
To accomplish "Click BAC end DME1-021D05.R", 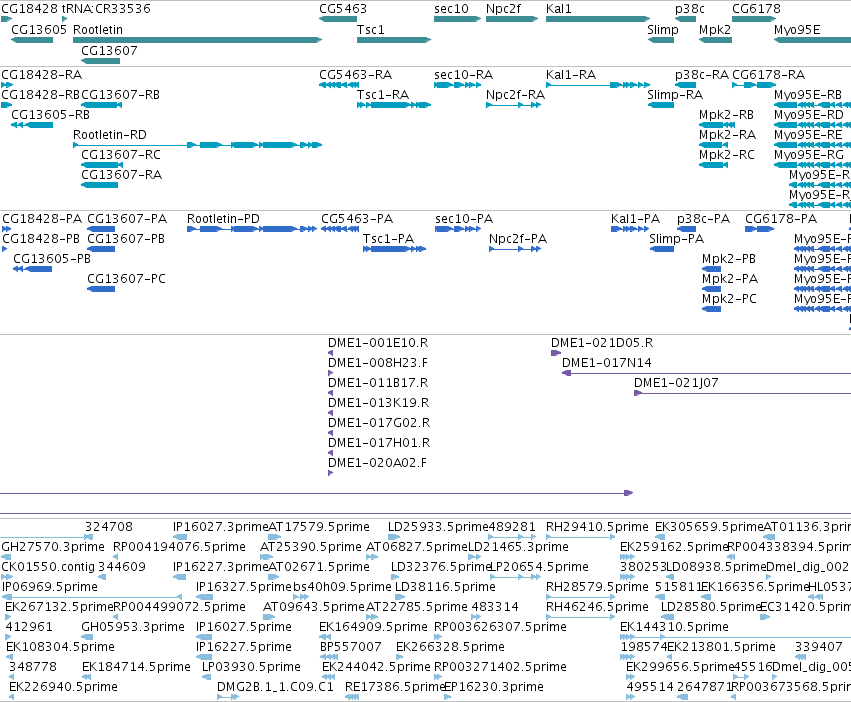I will pyautogui.click(x=556, y=353).
